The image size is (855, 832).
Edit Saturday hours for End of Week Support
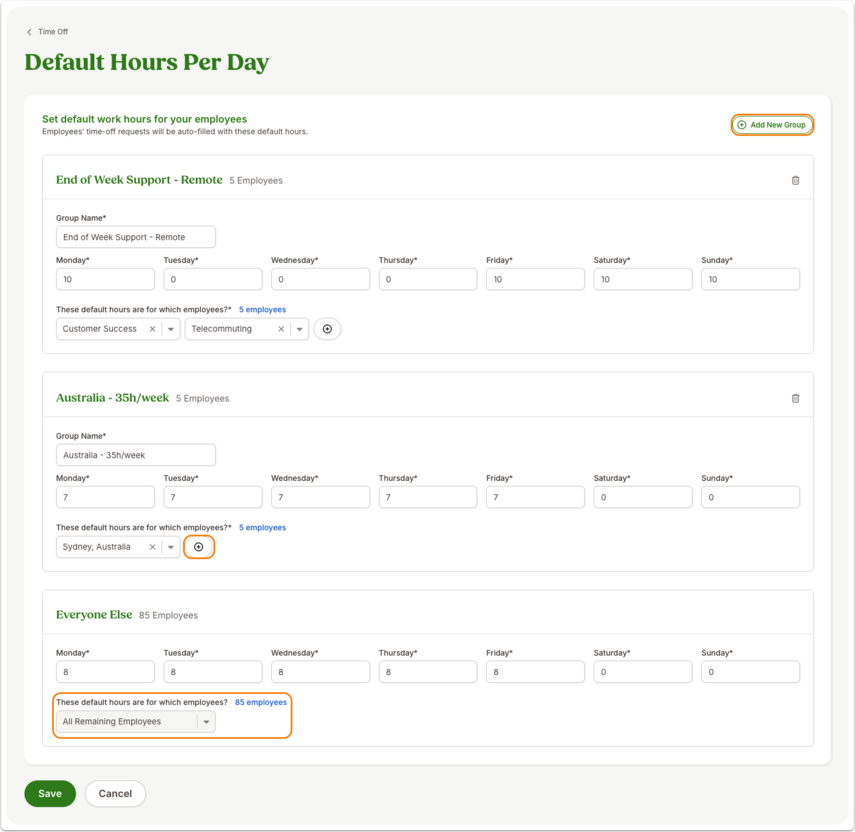[643, 279]
